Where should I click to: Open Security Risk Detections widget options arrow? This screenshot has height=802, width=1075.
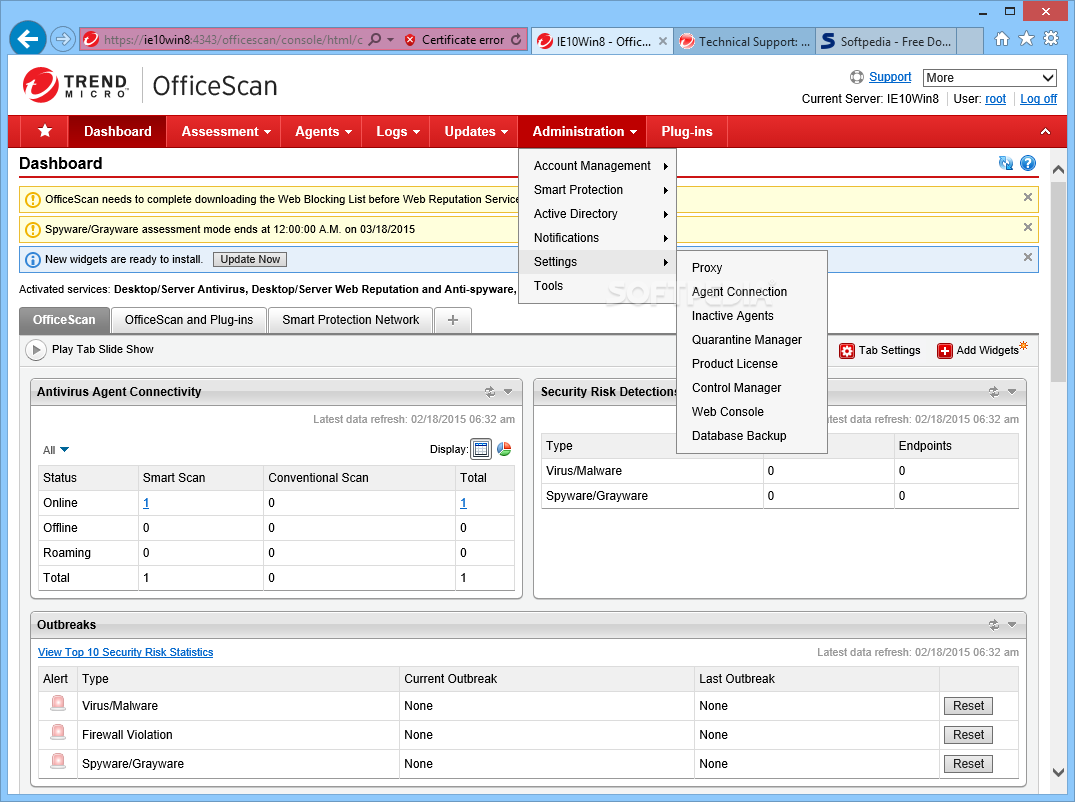[x=1012, y=392]
